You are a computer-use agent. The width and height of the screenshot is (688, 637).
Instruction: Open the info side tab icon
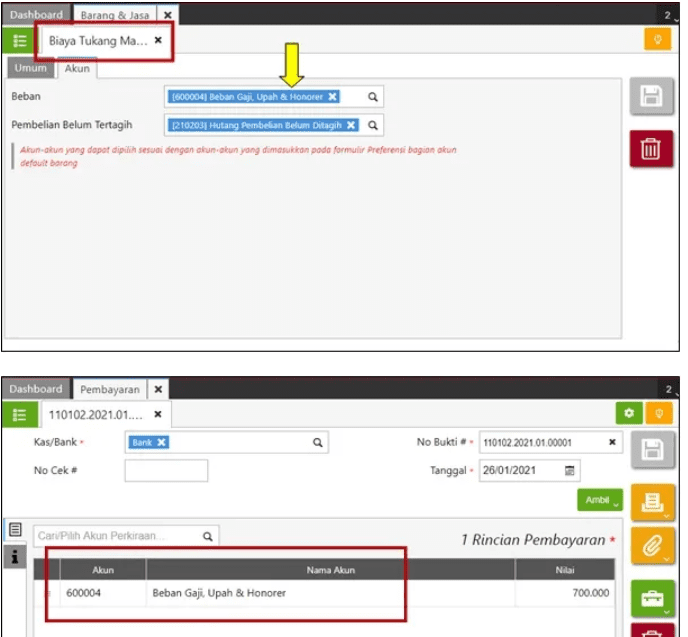[x=15, y=556]
